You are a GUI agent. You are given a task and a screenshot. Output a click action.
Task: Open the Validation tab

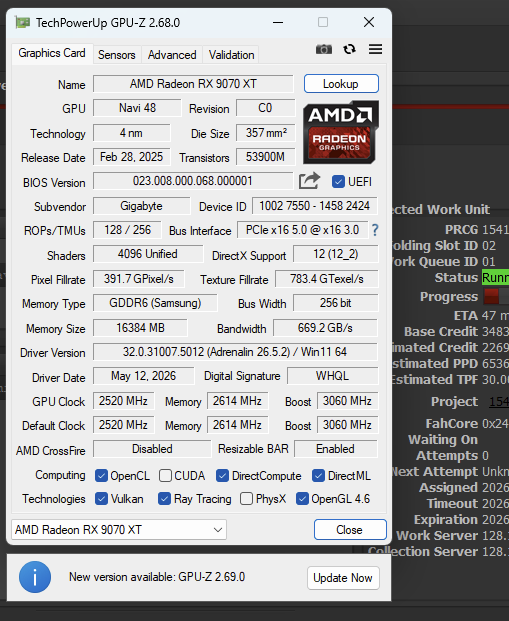point(231,55)
